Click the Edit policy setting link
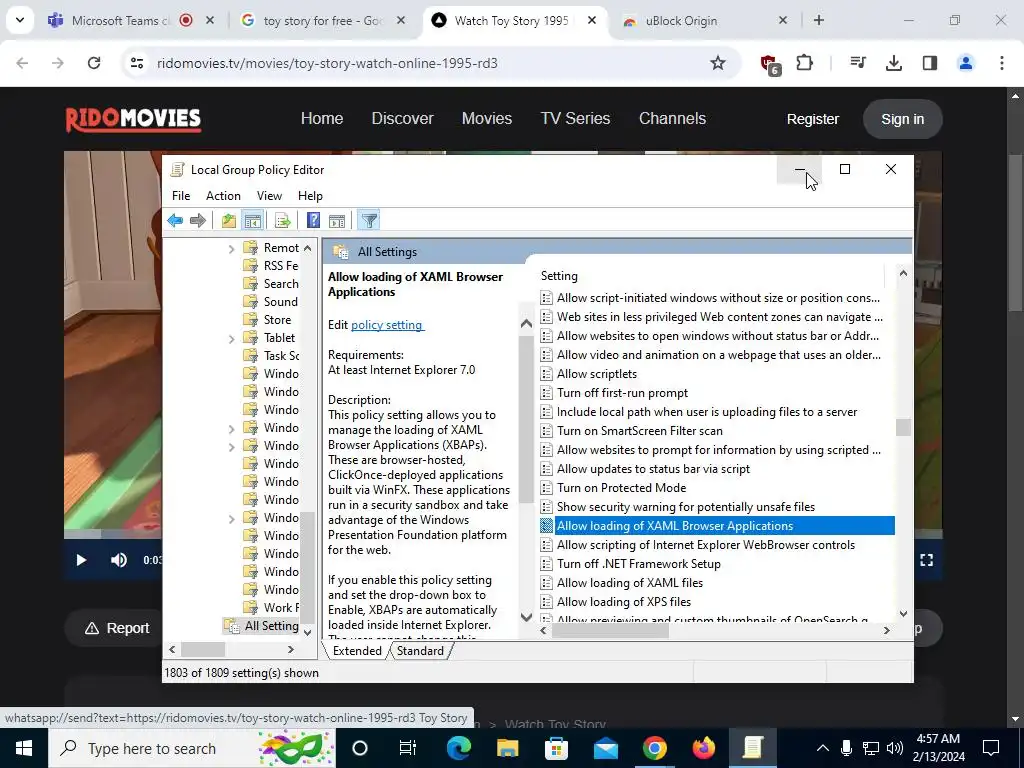The image size is (1024, 768). tap(387, 325)
